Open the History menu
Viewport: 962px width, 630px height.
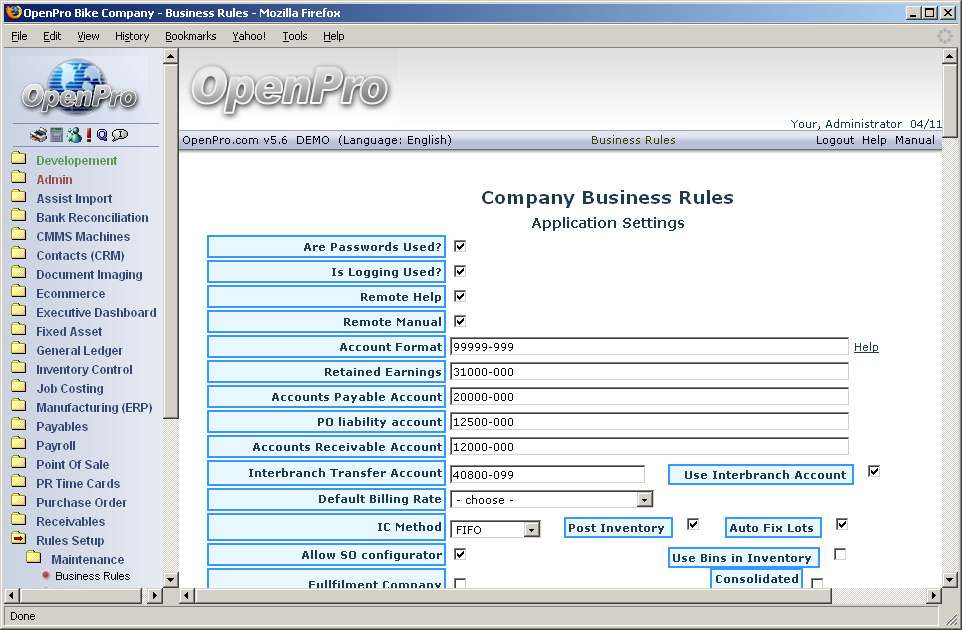click(131, 36)
